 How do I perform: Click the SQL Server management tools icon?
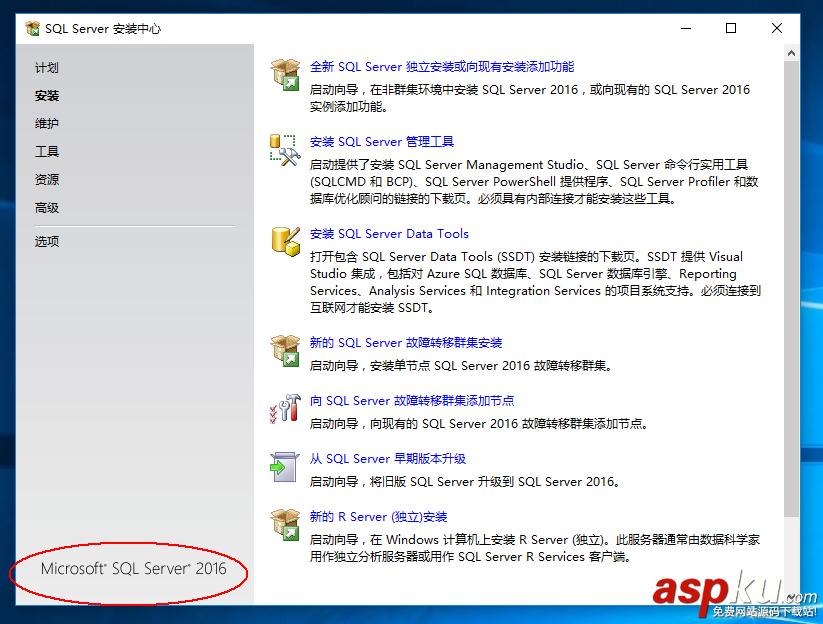point(285,150)
